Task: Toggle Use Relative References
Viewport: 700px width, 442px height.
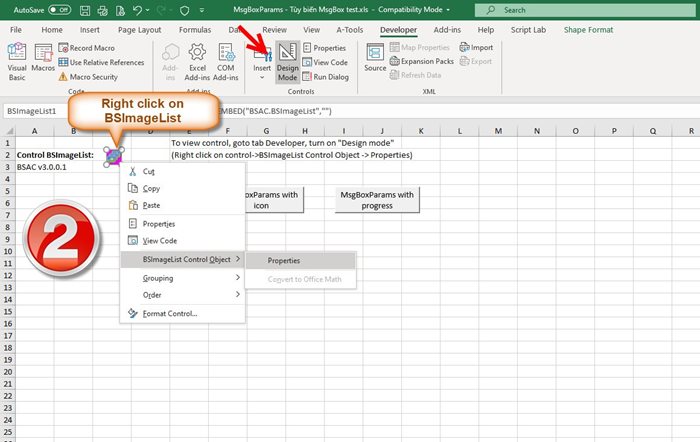Action: (101, 62)
